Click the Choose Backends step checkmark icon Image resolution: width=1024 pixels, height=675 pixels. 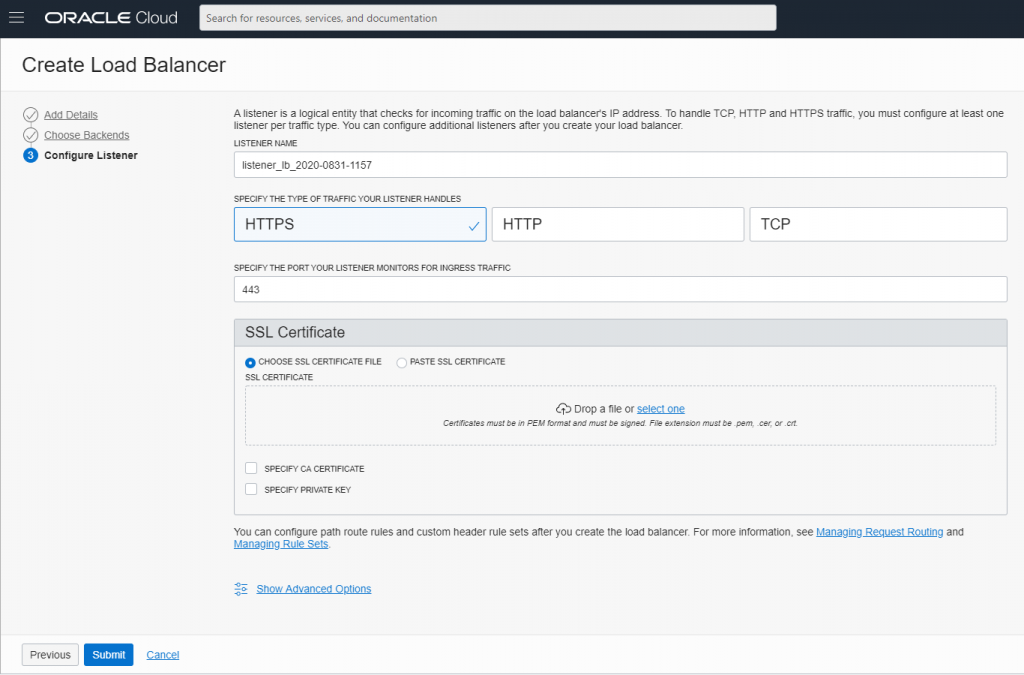click(x=30, y=135)
